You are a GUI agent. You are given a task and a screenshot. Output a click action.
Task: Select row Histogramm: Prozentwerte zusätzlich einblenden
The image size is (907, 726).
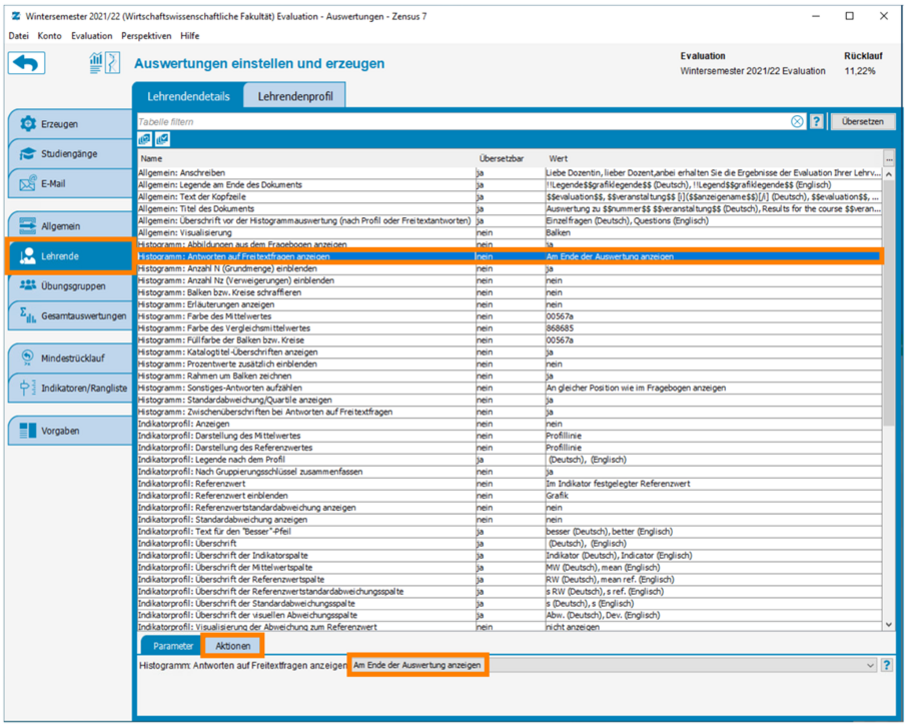pos(510,364)
